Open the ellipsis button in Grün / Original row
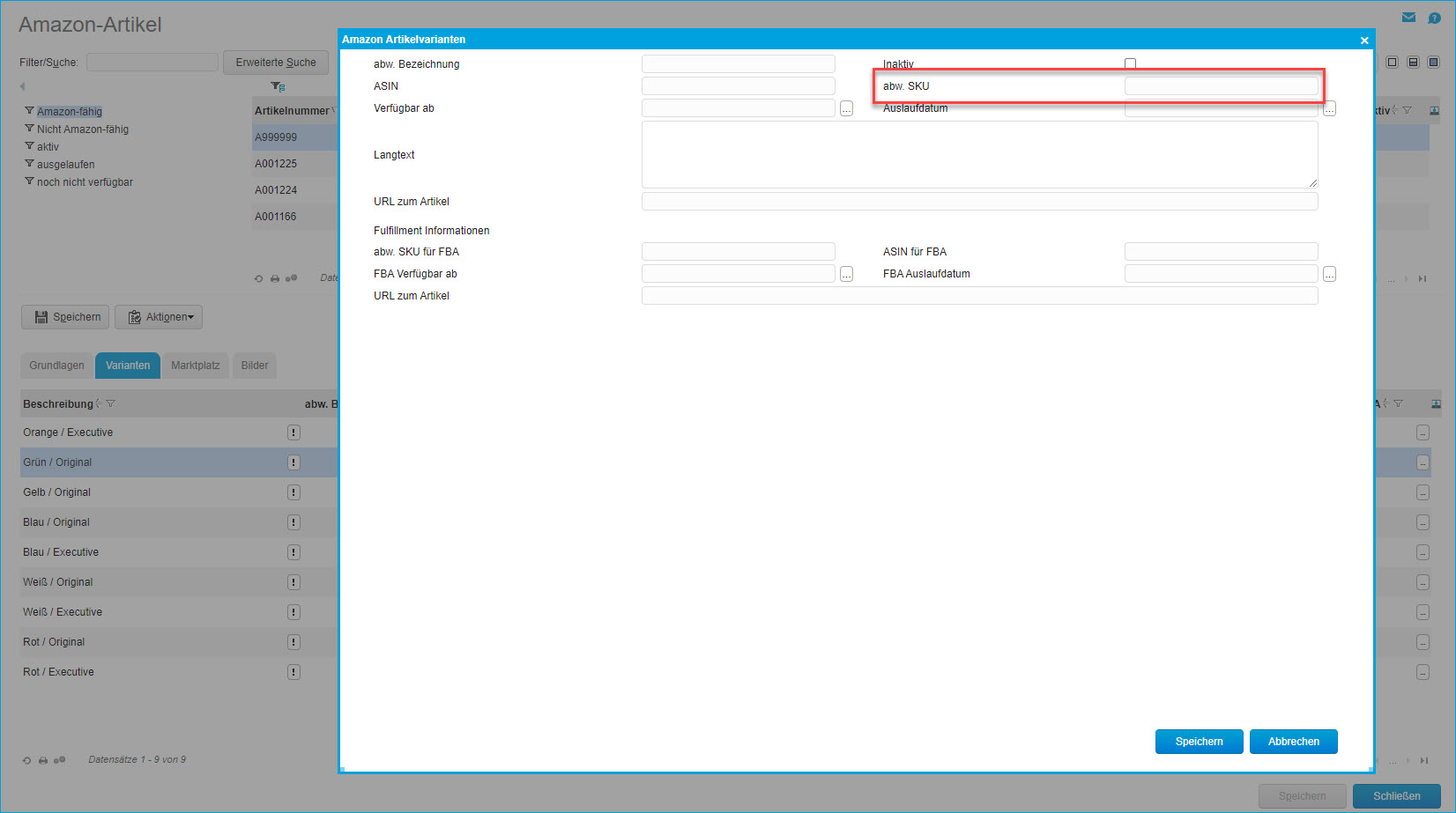 tap(1423, 462)
